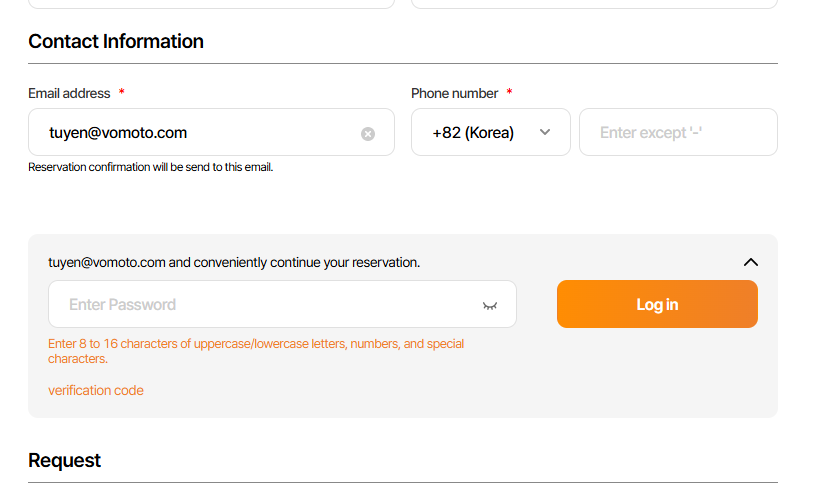Viewport: 819px width, 485px height.
Task: Clear the email address with the X icon
Action: point(368,133)
